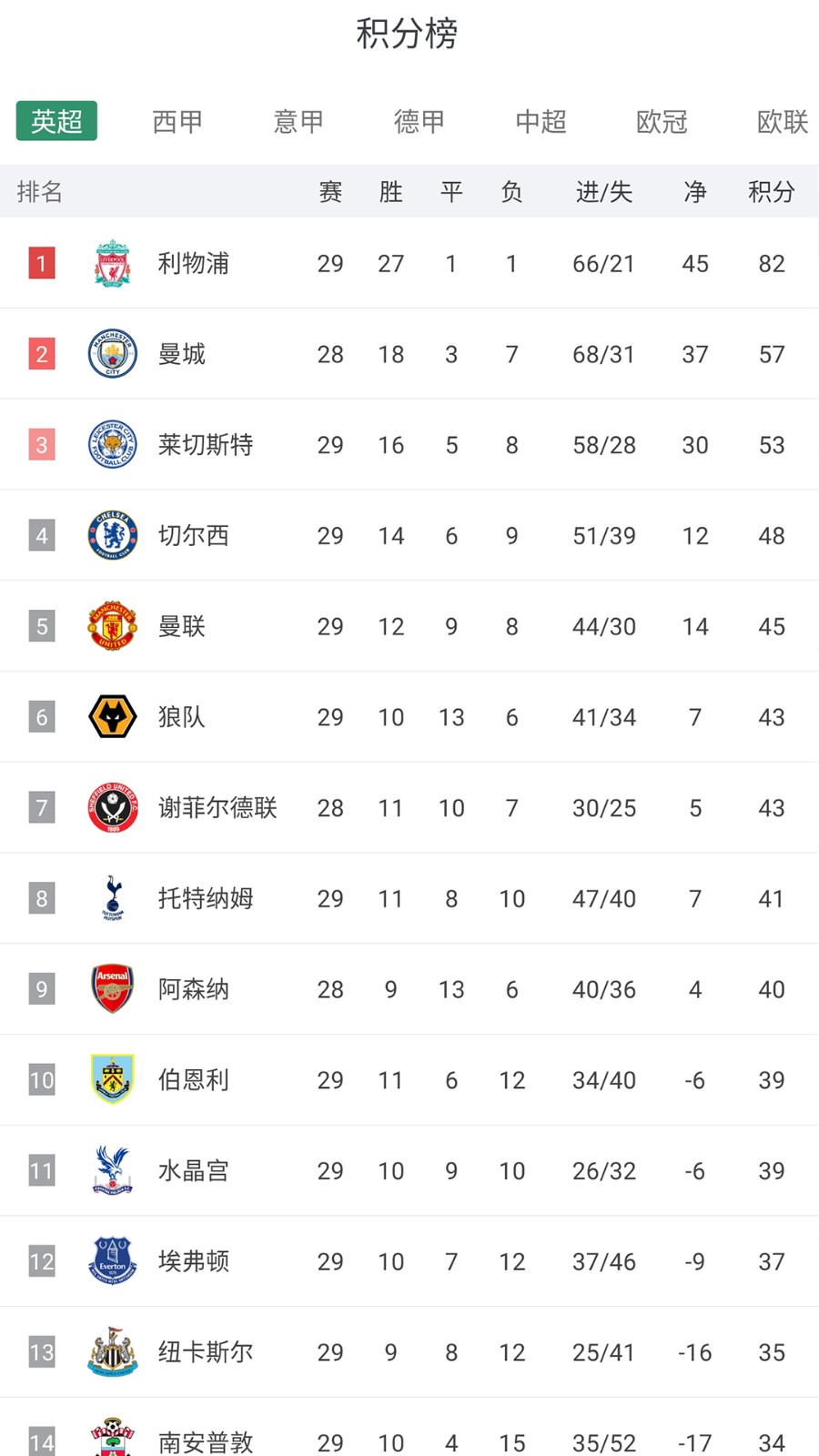Tap the Wolves wolf-head logo

pyautogui.click(x=113, y=717)
